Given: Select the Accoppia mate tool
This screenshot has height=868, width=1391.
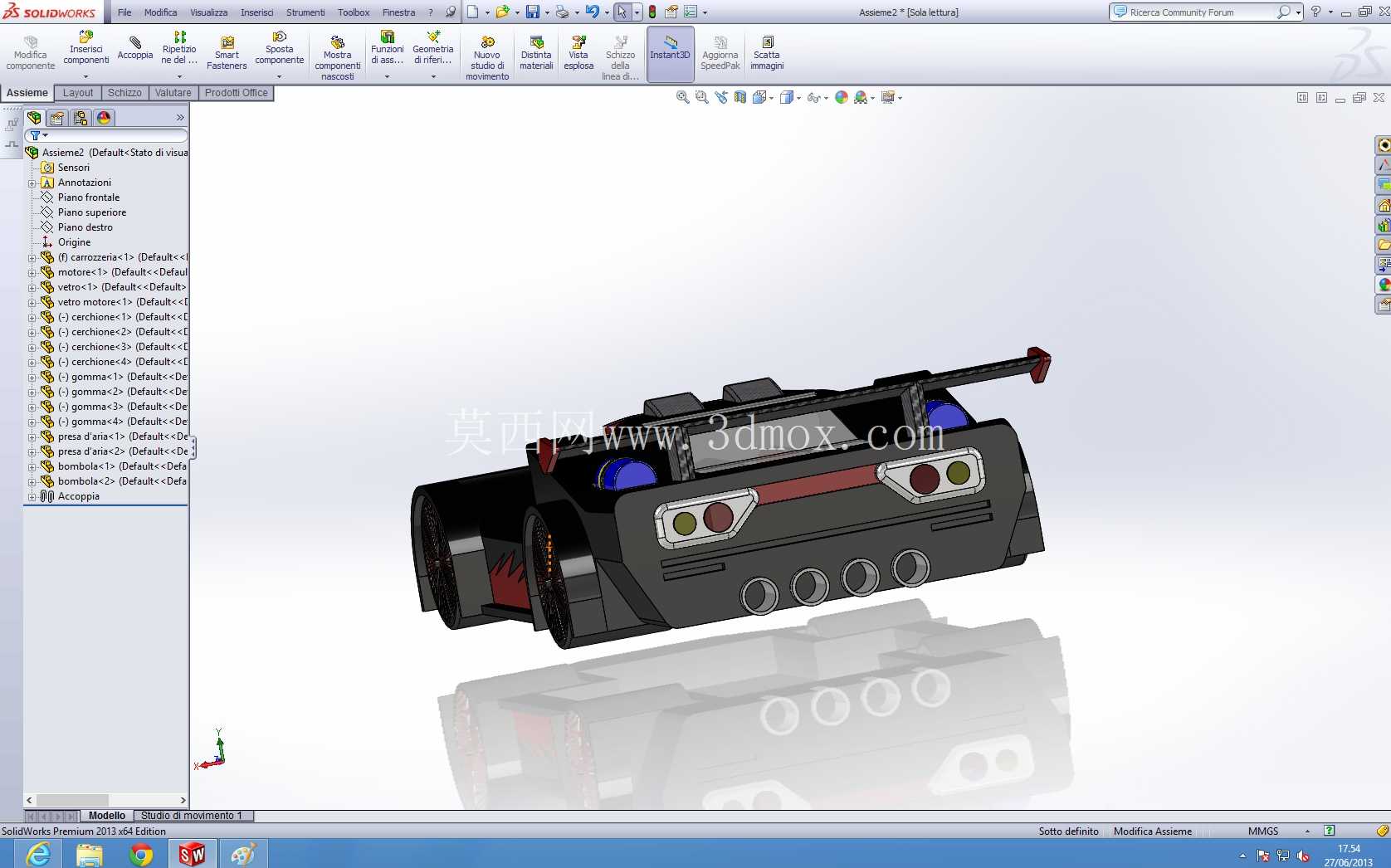Looking at the screenshot, I should 135,48.
